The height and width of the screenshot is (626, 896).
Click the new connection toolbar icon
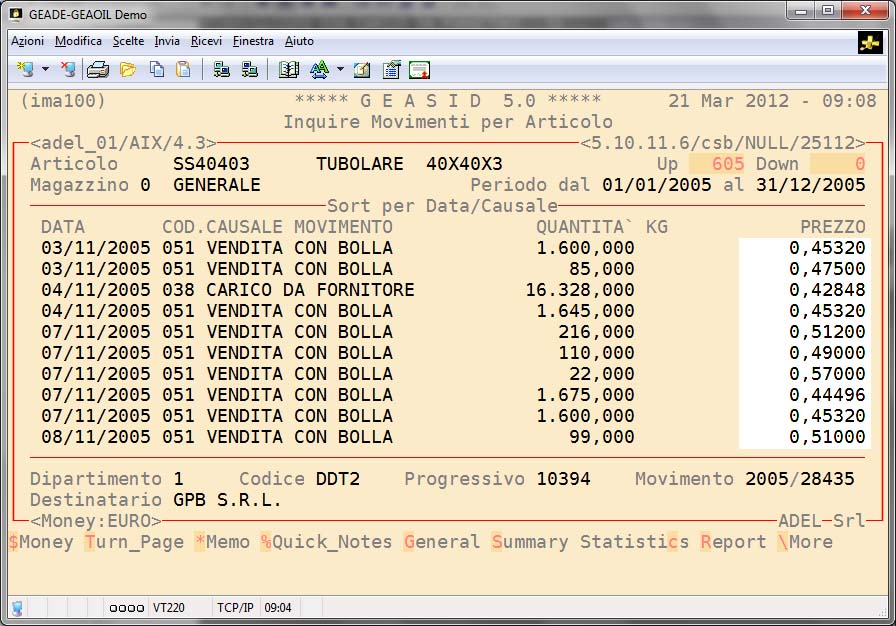25,70
